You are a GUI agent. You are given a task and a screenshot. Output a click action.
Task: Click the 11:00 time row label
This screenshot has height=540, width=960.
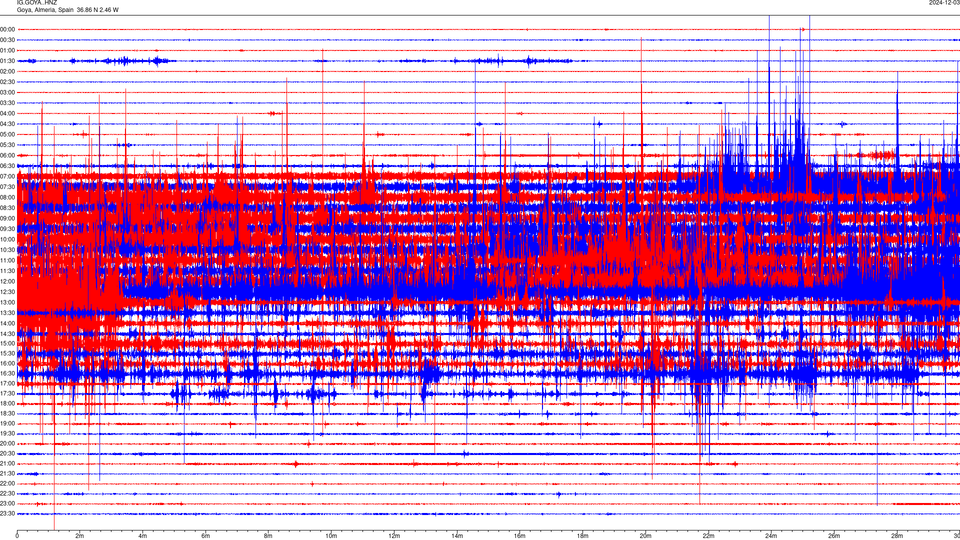8,260
